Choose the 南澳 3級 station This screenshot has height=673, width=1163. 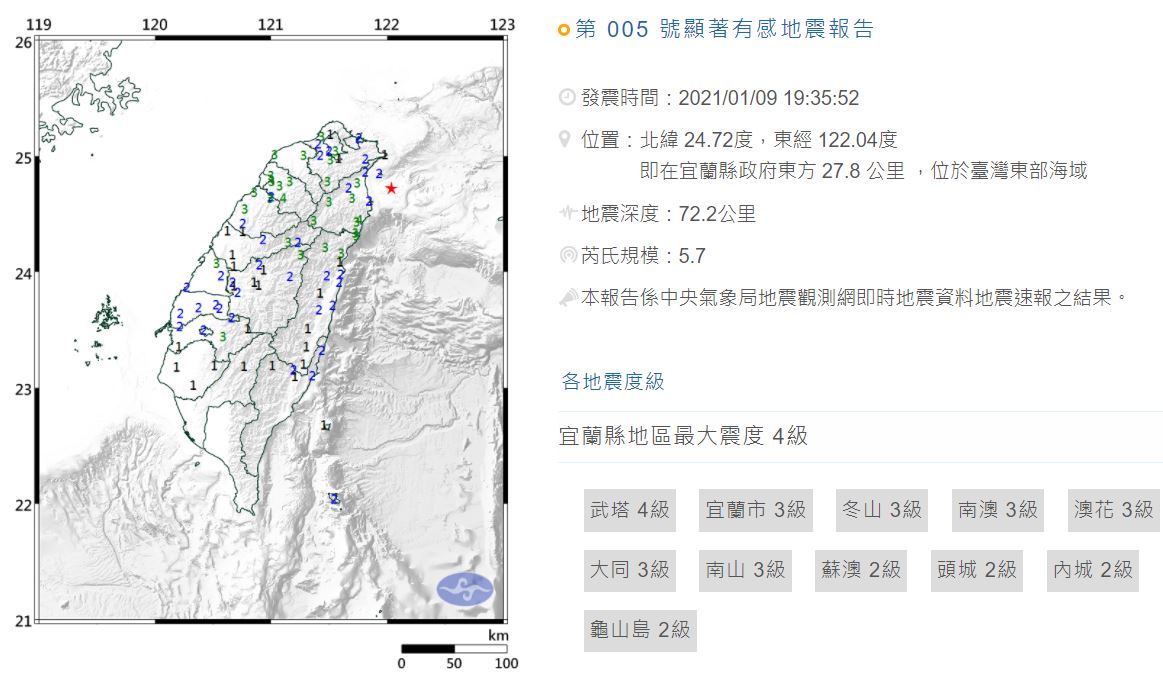click(997, 510)
